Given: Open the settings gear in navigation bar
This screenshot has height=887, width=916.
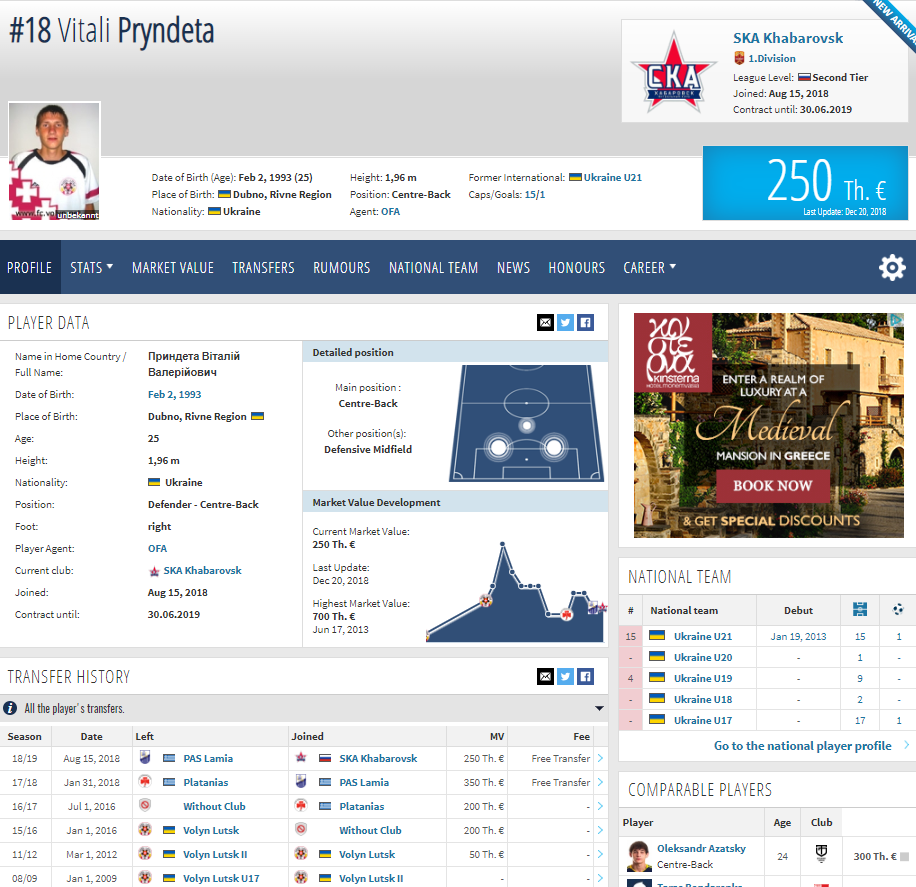Looking at the screenshot, I should (x=891, y=268).
